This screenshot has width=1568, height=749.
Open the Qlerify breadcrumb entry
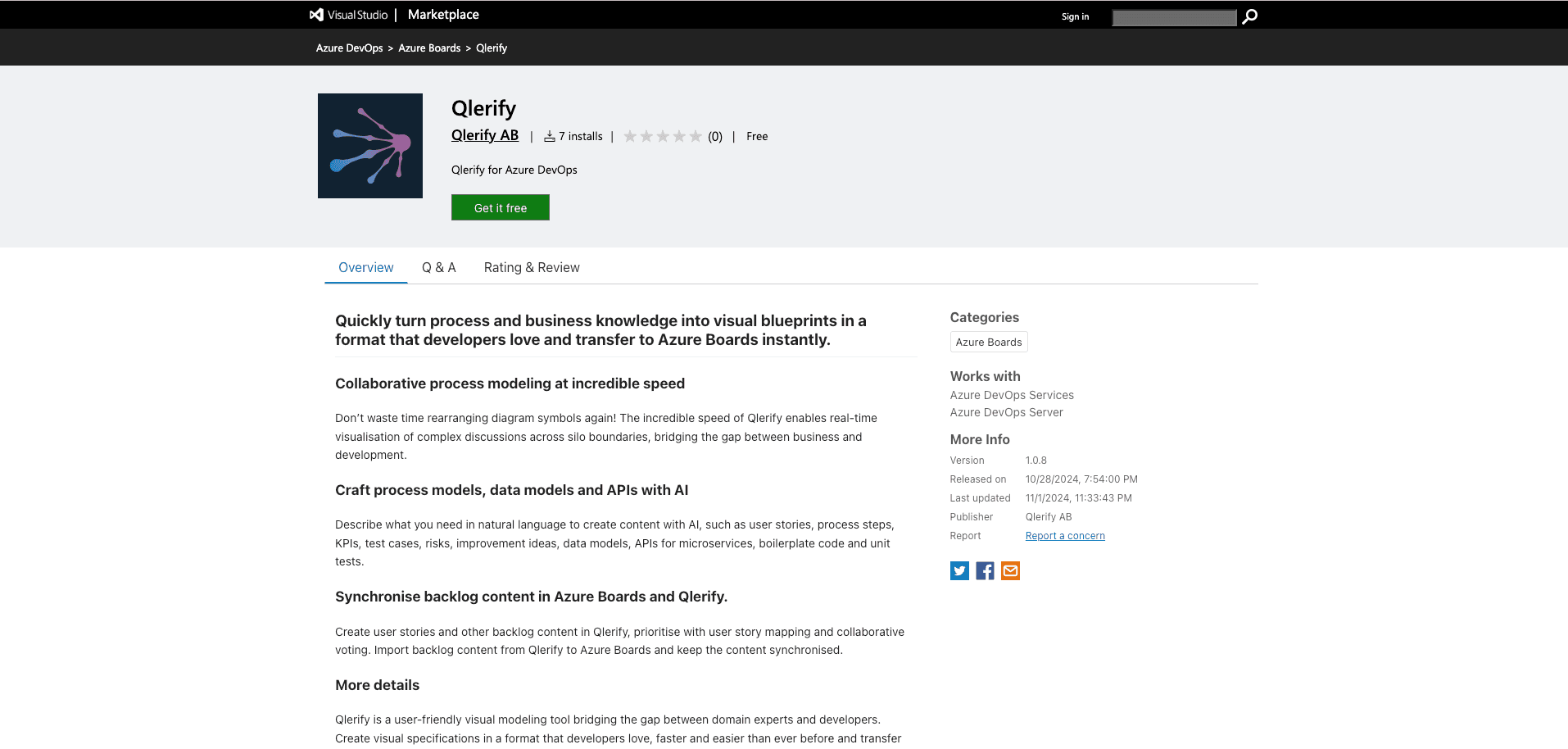pyautogui.click(x=491, y=48)
